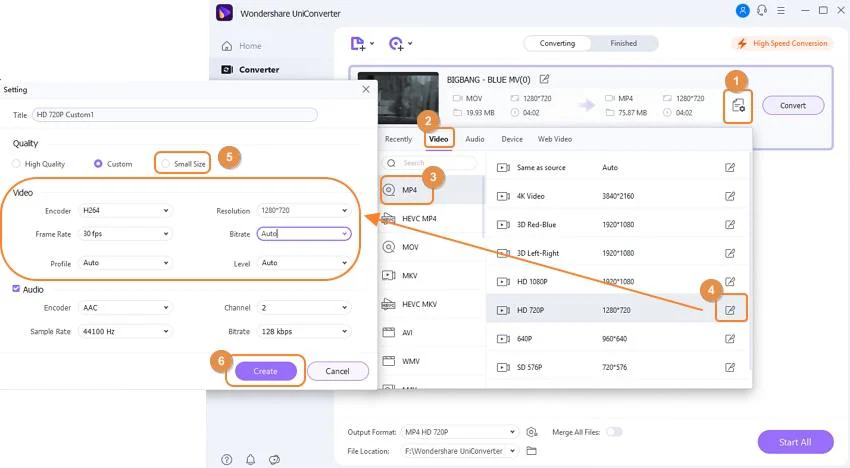The image size is (850, 468).
Task: Switch to the Finished tab
Action: click(x=623, y=43)
